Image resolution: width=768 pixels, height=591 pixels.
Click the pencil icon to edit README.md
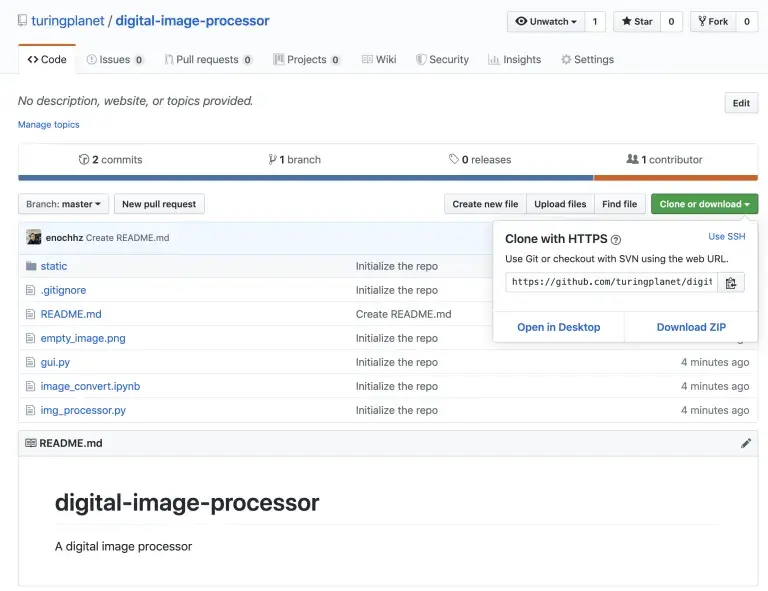coord(745,443)
